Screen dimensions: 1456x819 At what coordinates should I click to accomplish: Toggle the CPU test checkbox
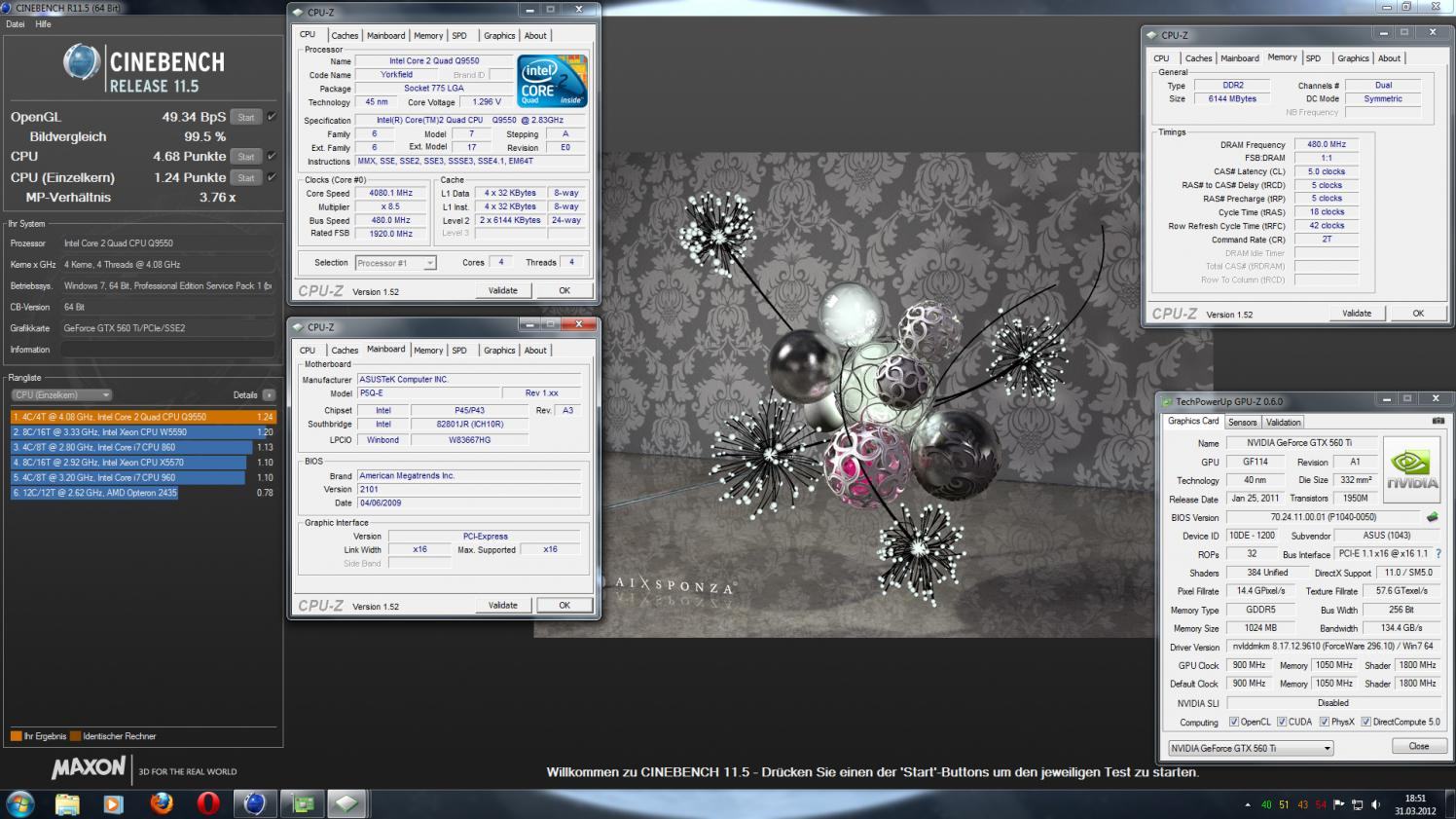coord(272,156)
